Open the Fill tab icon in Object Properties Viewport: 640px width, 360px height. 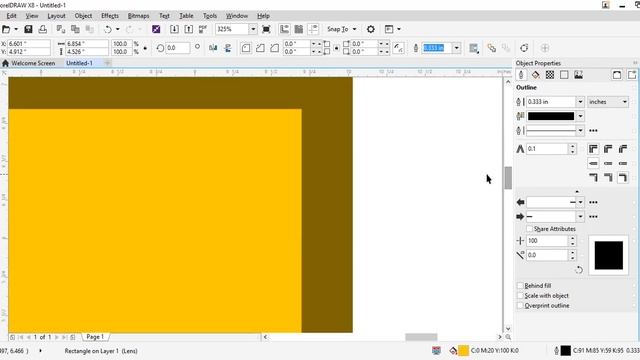click(536, 75)
